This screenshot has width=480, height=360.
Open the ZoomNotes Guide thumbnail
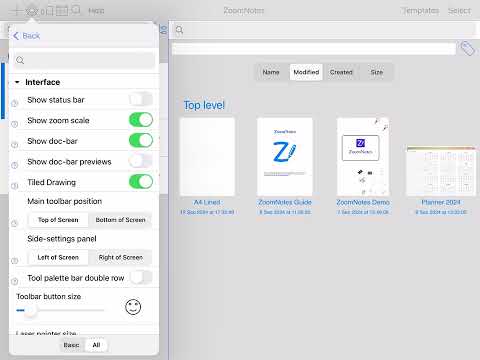[x=285, y=157]
